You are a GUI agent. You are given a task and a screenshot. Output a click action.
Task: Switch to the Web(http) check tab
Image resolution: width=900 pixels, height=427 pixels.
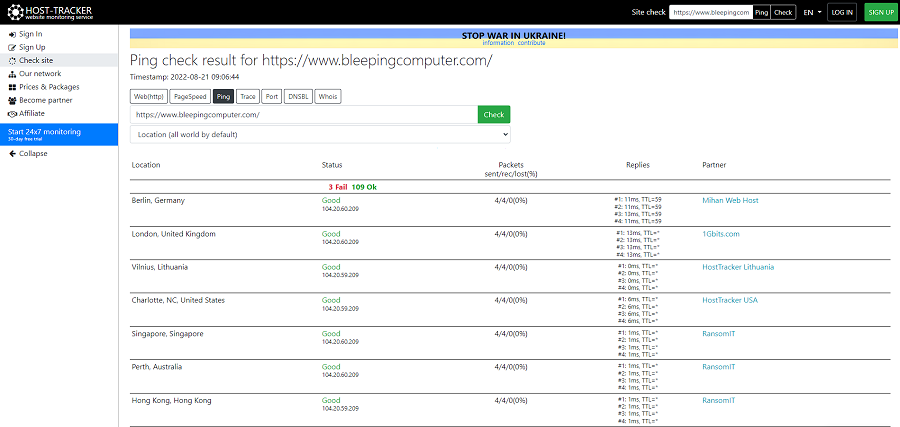point(148,96)
